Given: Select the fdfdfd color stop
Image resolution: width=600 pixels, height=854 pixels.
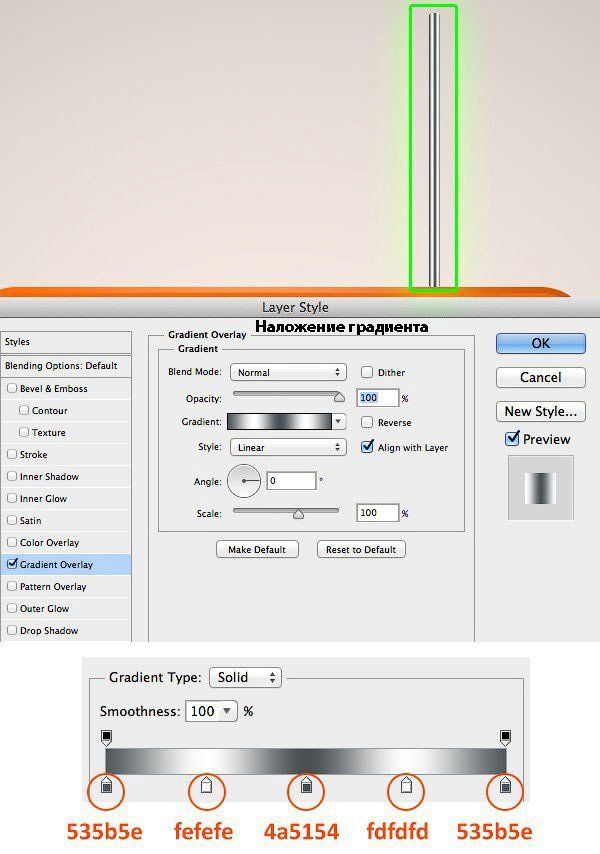Looking at the screenshot, I should 406,785.
